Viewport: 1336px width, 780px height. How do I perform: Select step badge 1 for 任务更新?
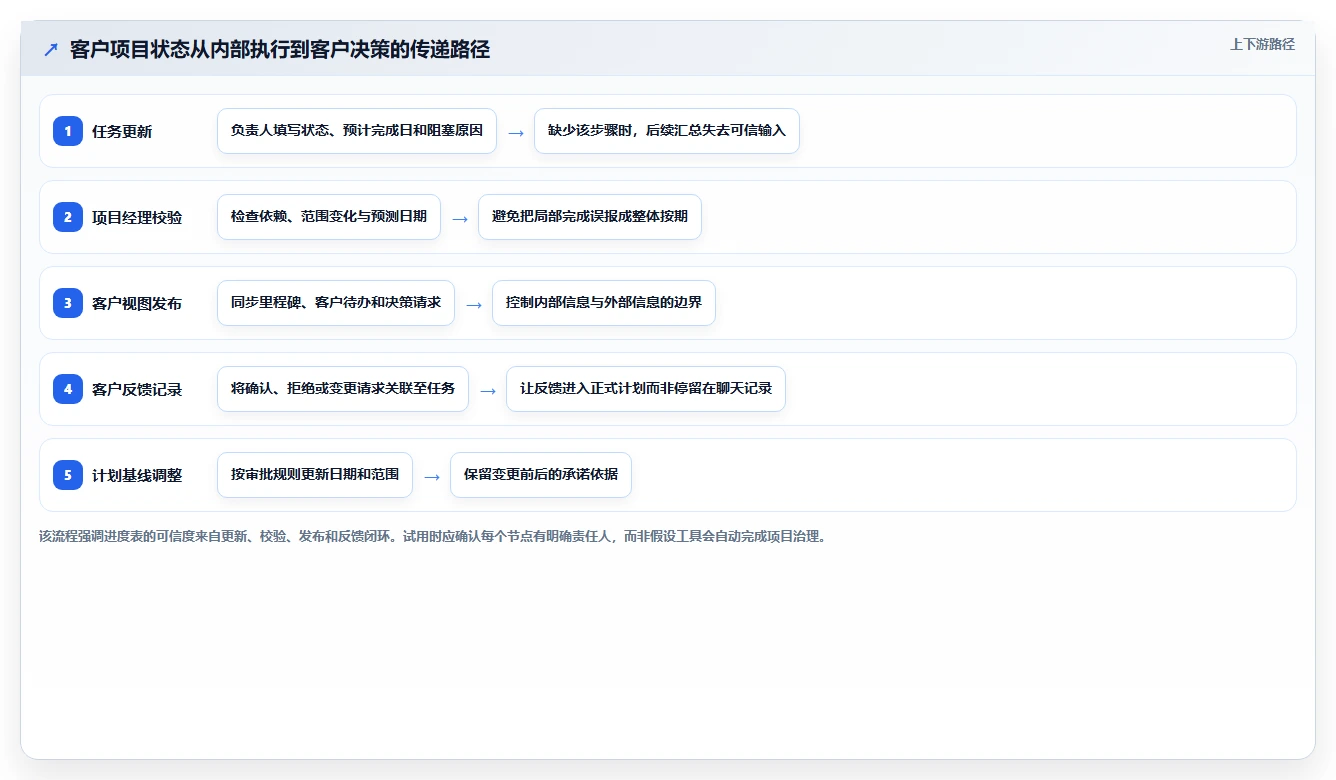point(68,130)
